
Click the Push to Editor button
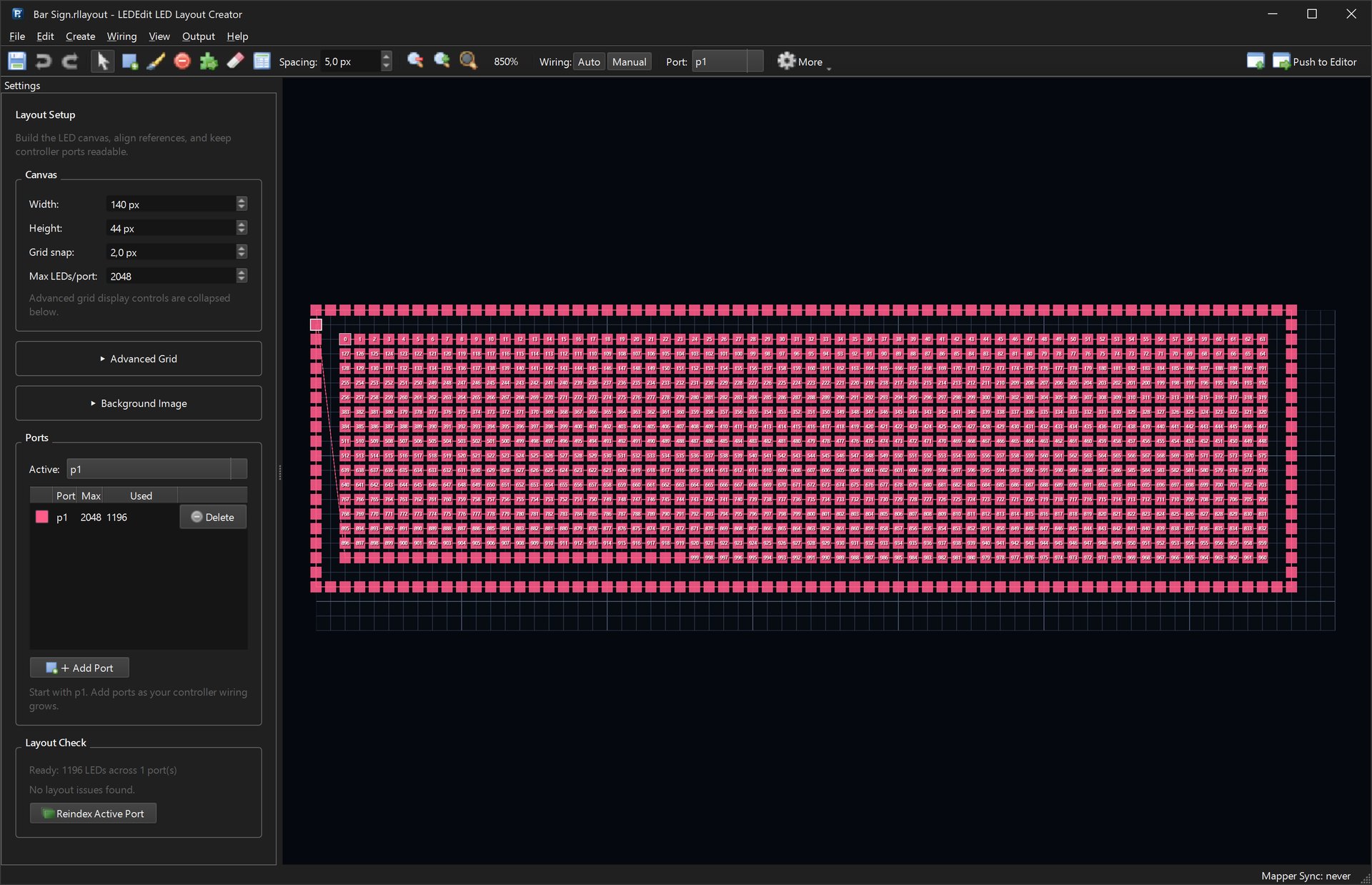click(1315, 61)
